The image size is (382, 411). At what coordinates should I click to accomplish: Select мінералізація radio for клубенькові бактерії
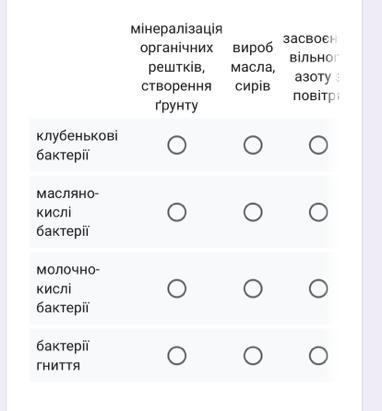point(177,145)
